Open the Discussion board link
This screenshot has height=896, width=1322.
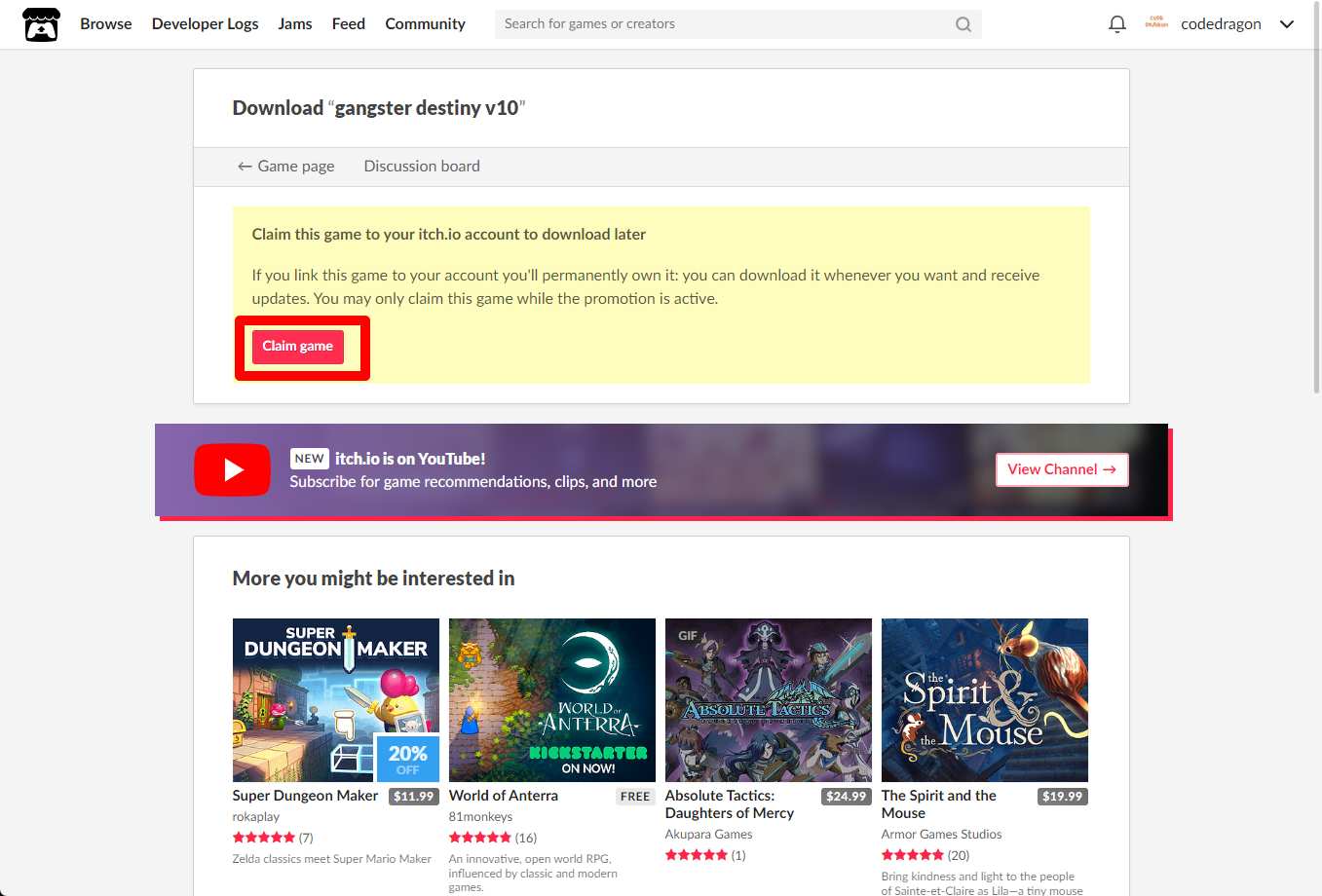point(422,167)
